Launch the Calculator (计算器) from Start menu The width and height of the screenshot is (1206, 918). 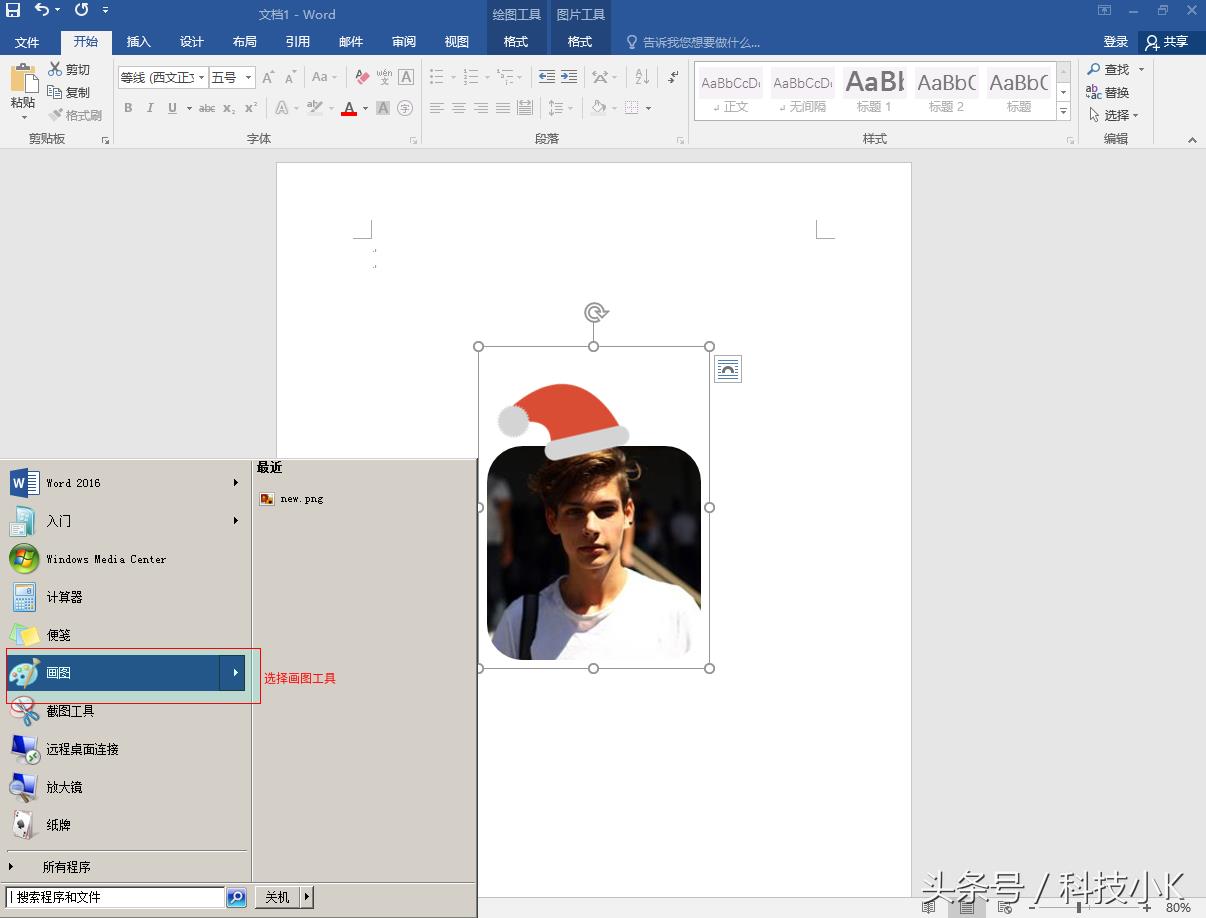(64, 597)
